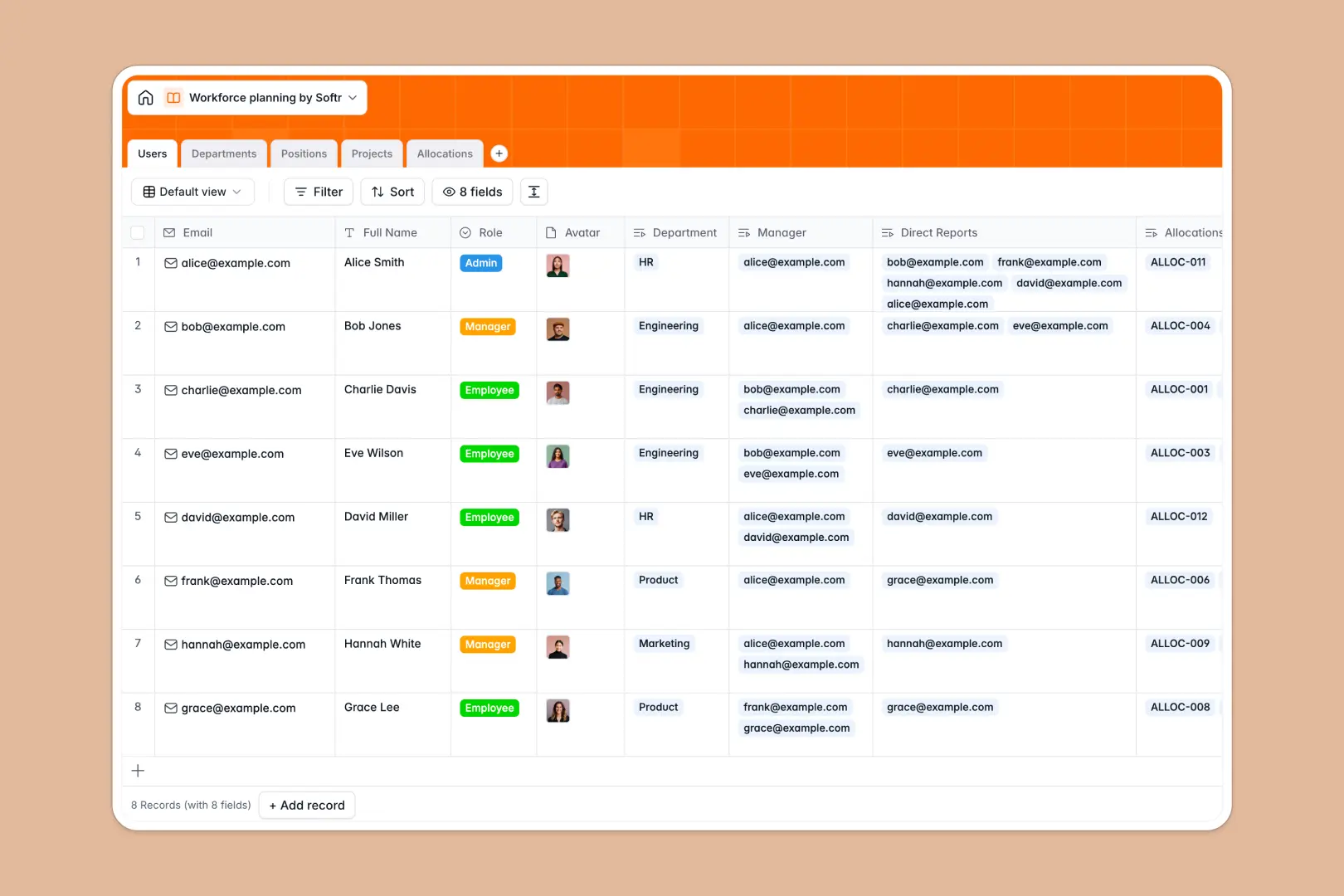1344x896 pixels.
Task: Expand the Workforce planning workspace dropdown
Action: tap(353, 97)
